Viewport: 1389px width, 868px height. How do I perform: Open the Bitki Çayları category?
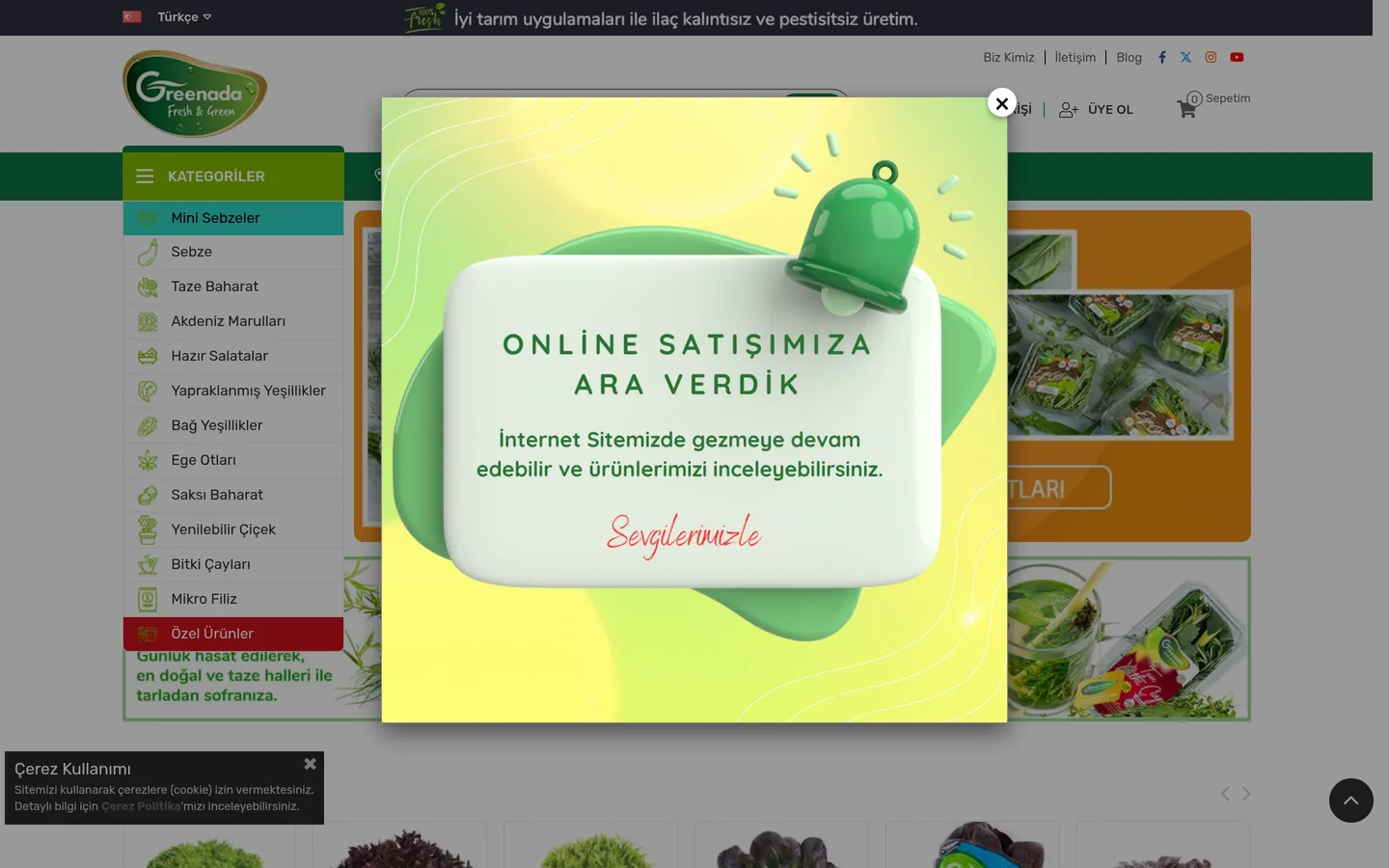(233, 564)
